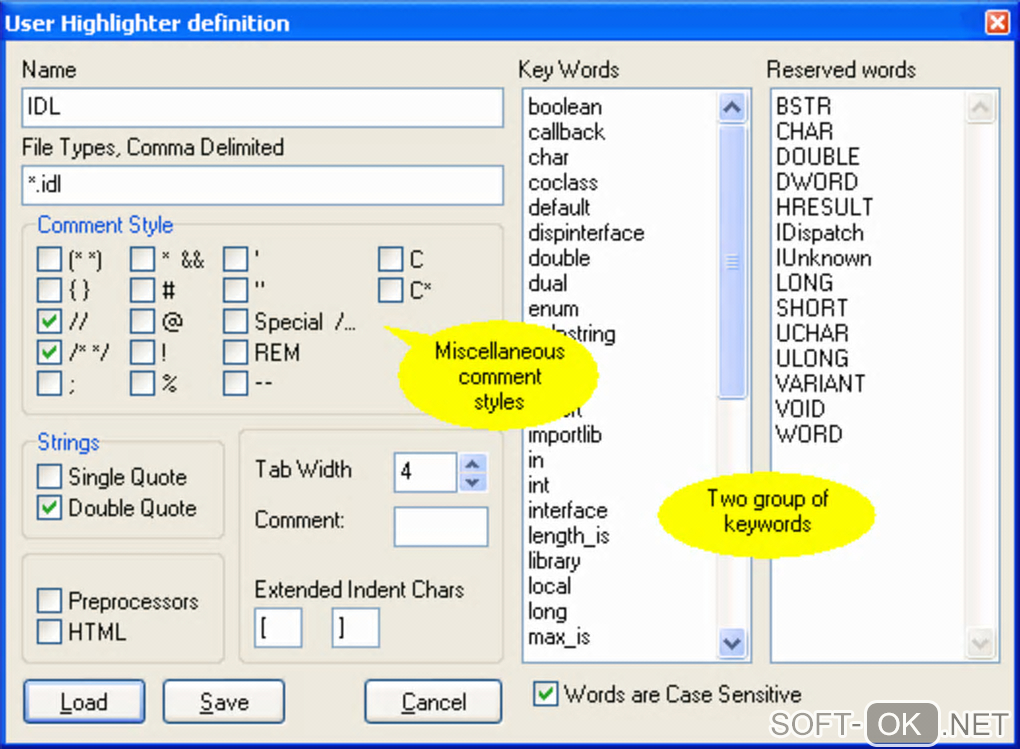The height and width of the screenshot is (749, 1020).
Task: Enable the HTML checkbox
Action: (x=49, y=632)
